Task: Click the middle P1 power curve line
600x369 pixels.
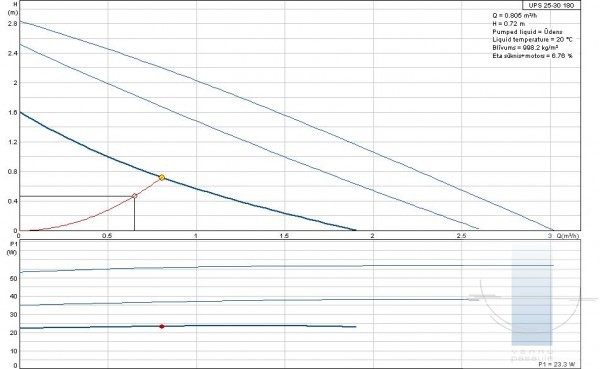Action: tap(249, 301)
